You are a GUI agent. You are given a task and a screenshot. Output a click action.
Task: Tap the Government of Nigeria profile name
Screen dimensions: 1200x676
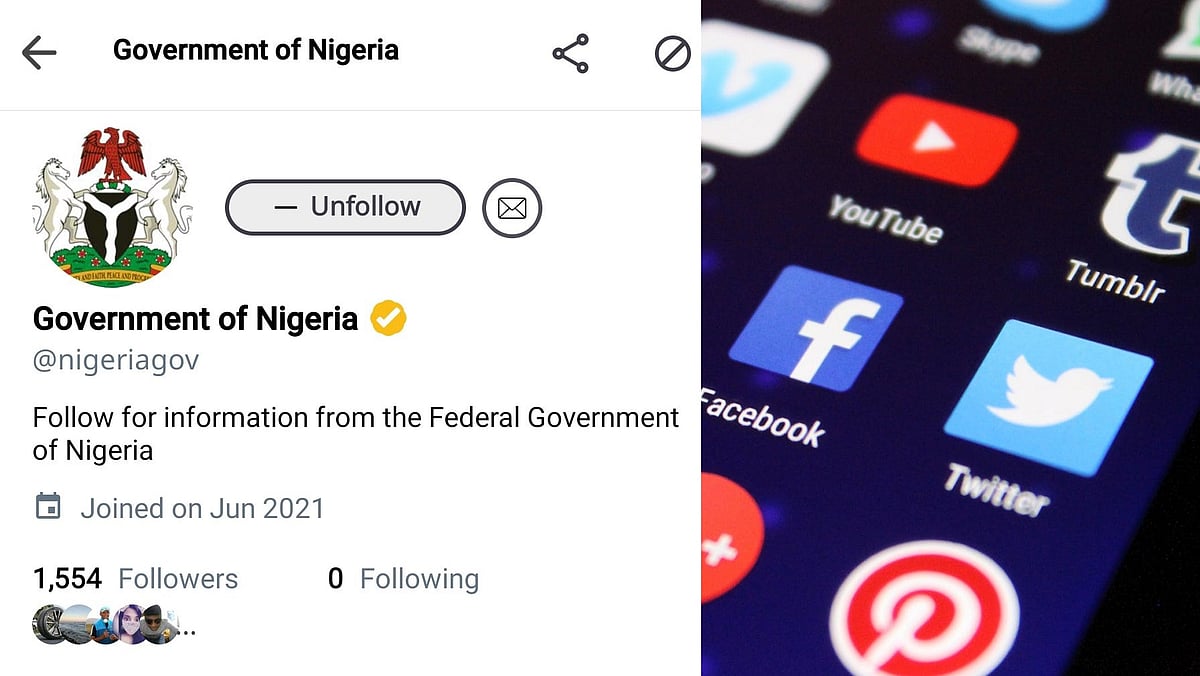[195, 319]
